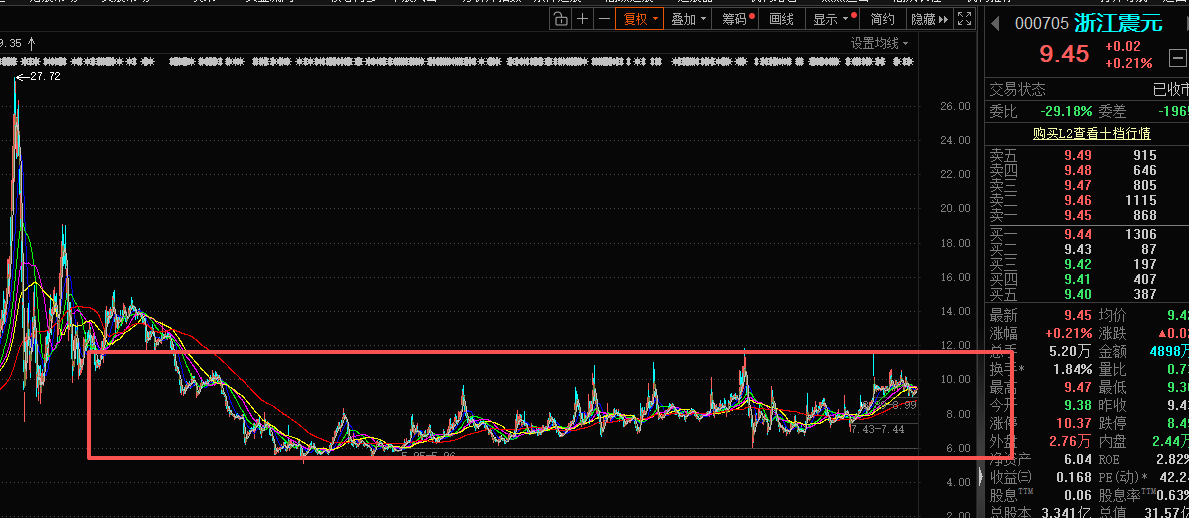
Task: Select the 卖四 price 9.48
Action: [x=1078, y=170]
